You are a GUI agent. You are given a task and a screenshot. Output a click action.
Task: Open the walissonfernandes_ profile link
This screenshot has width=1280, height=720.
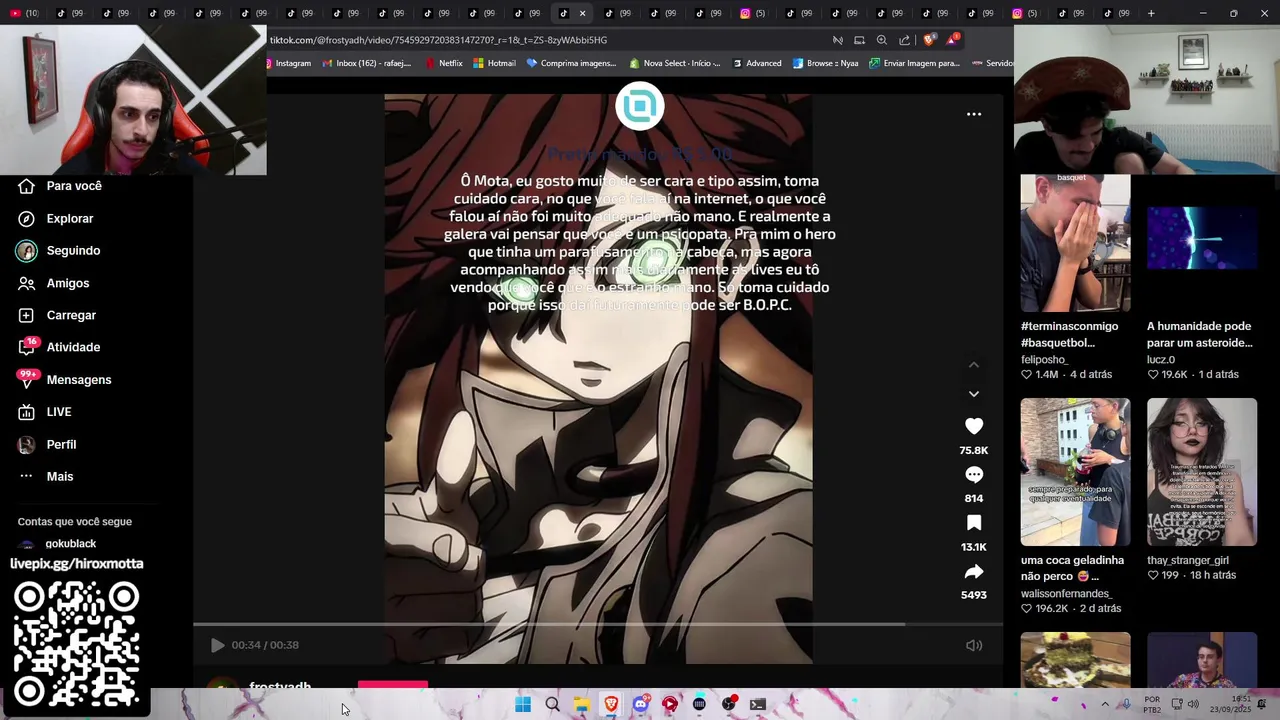[x=1066, y=593]
